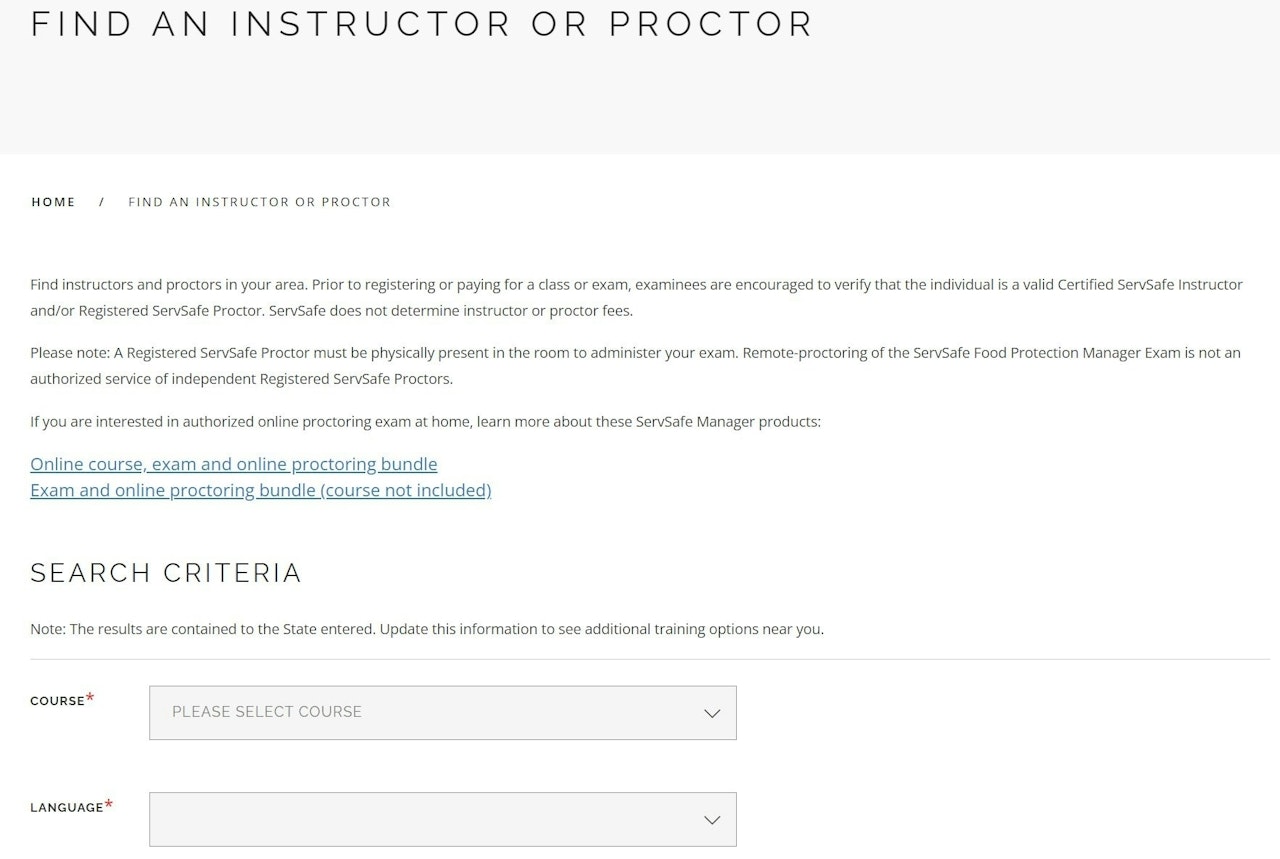Open the Language selection dropdown

coord(442,819)
